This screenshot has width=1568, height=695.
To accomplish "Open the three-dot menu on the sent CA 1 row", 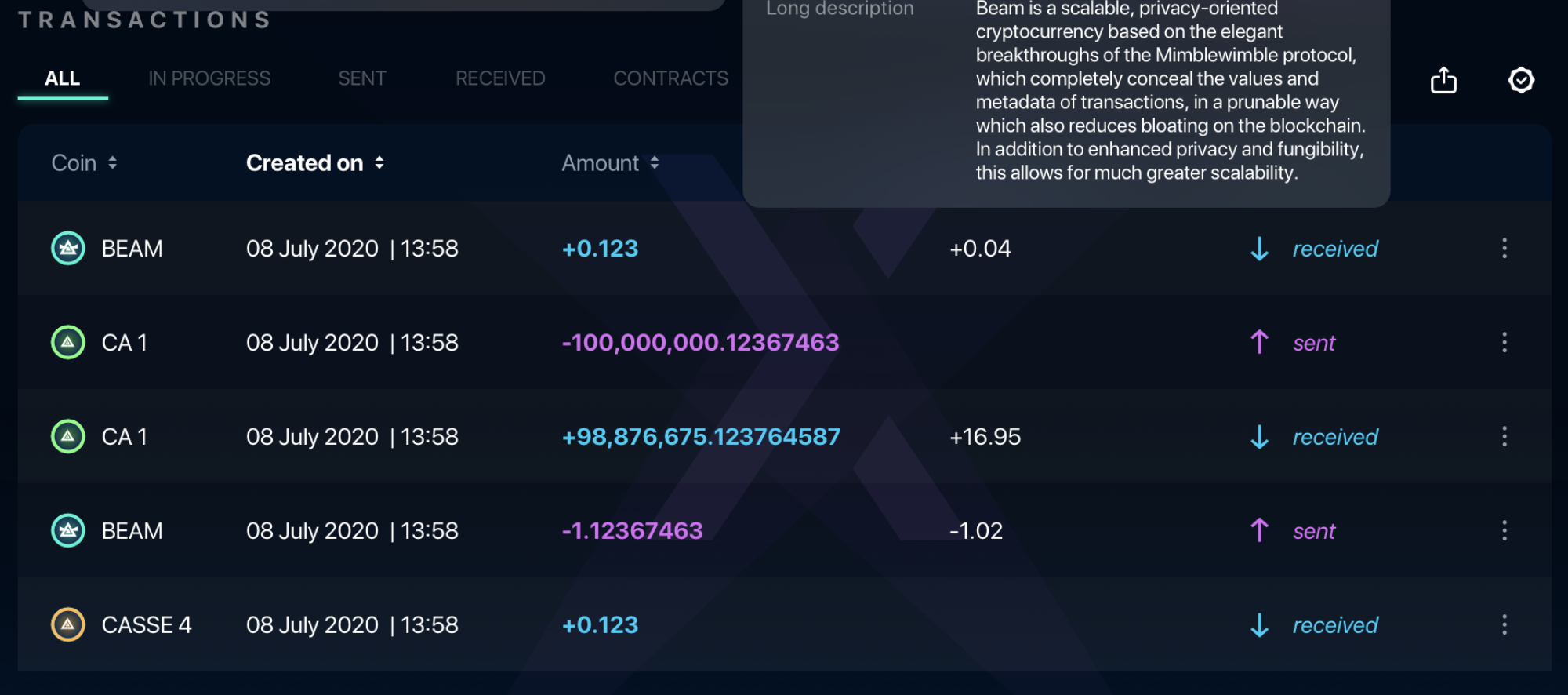I will coord(1505,343).
